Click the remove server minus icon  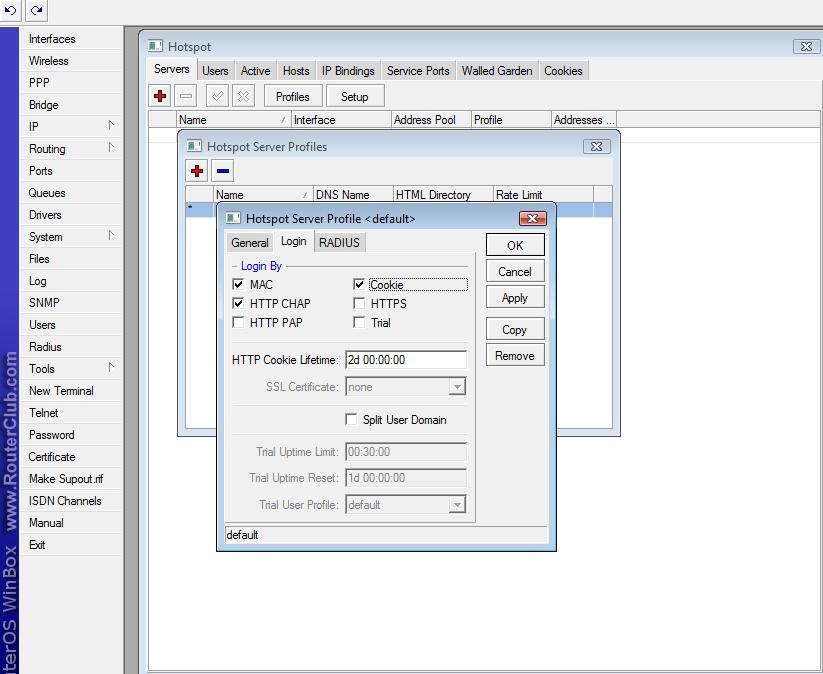pyautogui.click(x=185, y=96)
